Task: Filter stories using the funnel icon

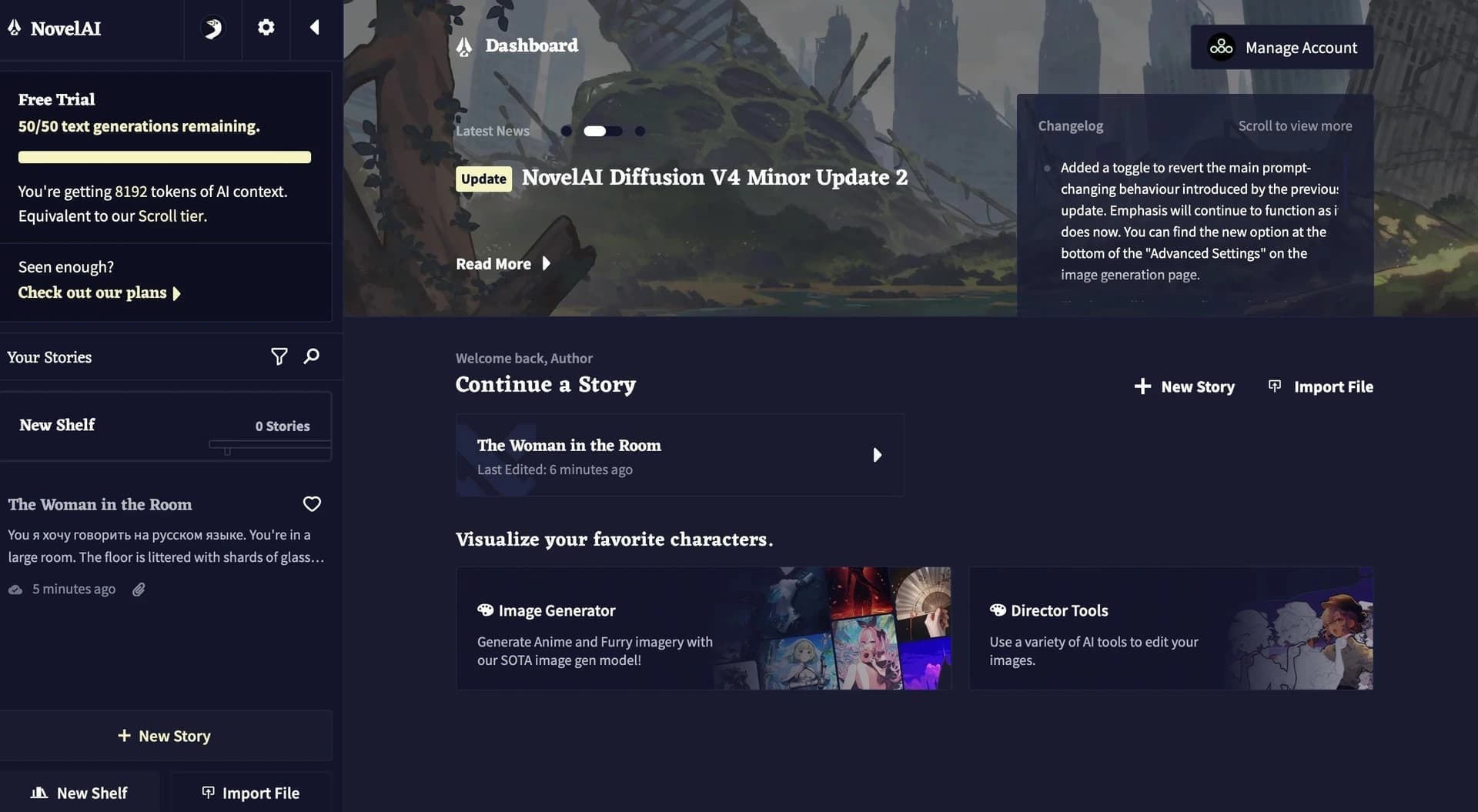Action: [279, 356]
